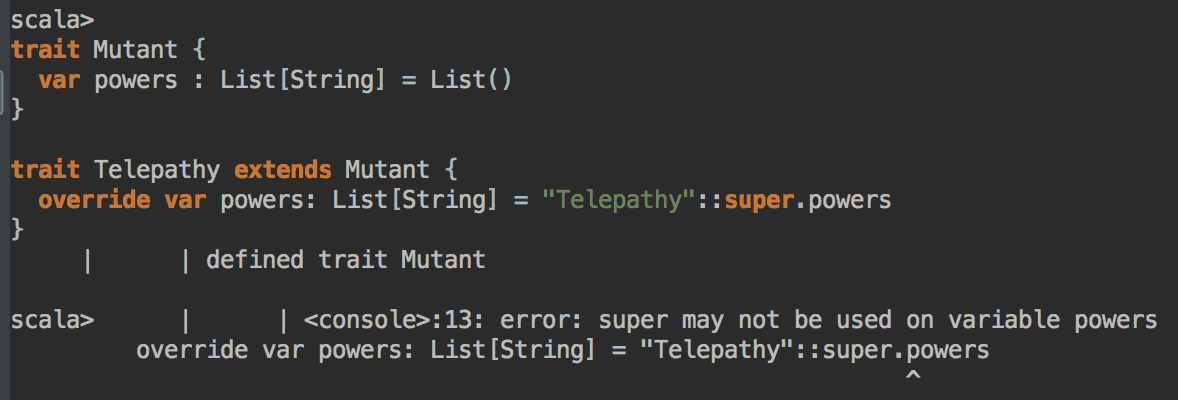Viewport: 1178px width, 400px height.
Task: Click the orange super keyword
Action: click(751, 200)
